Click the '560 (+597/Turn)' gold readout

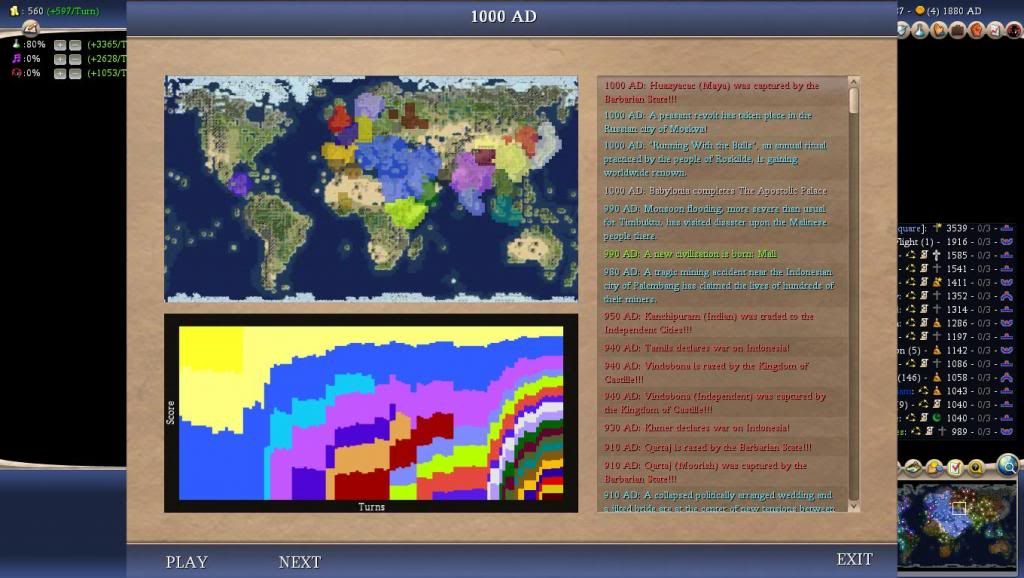pos(63,11)
